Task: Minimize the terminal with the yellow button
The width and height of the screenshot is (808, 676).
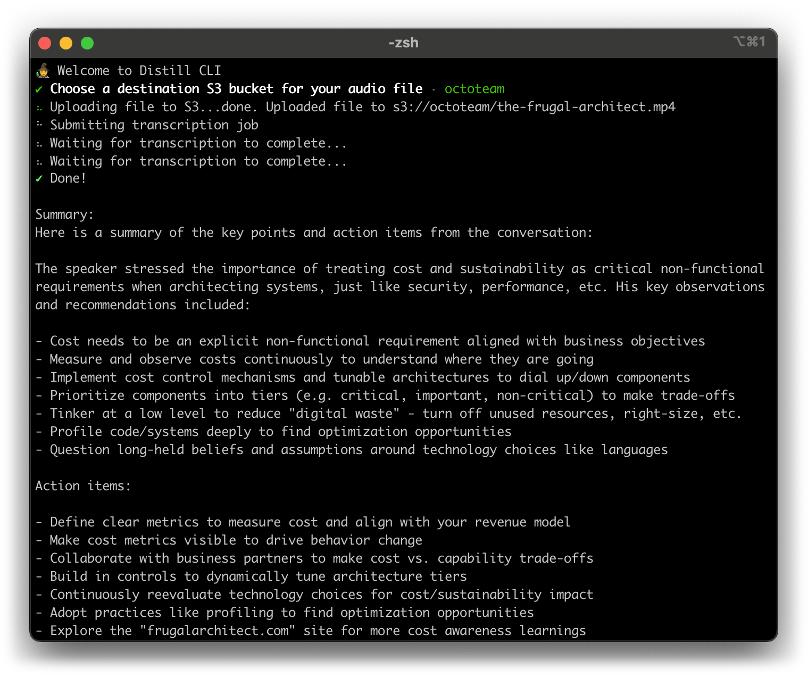Action: click(x=66, y=43)
